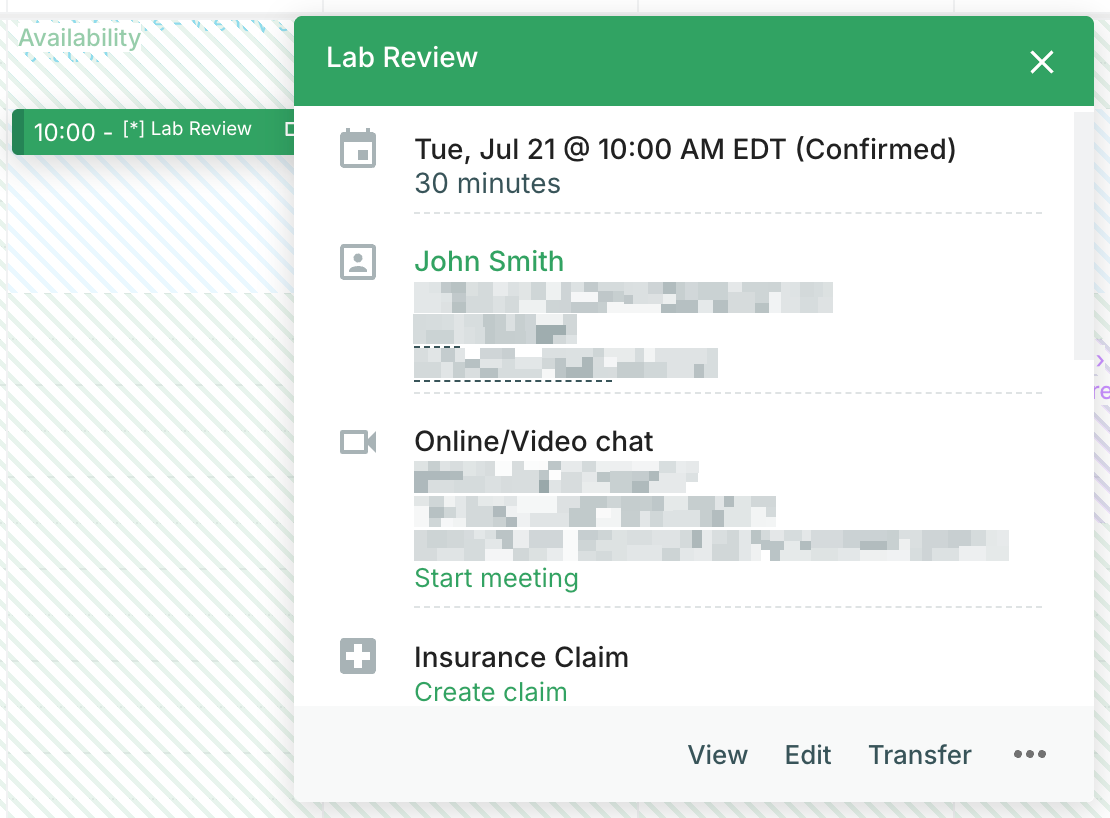Image resolution: width=1110 pixels, height=818 pixels.
Task: Click the contact person icon
Action: [357, 263]
